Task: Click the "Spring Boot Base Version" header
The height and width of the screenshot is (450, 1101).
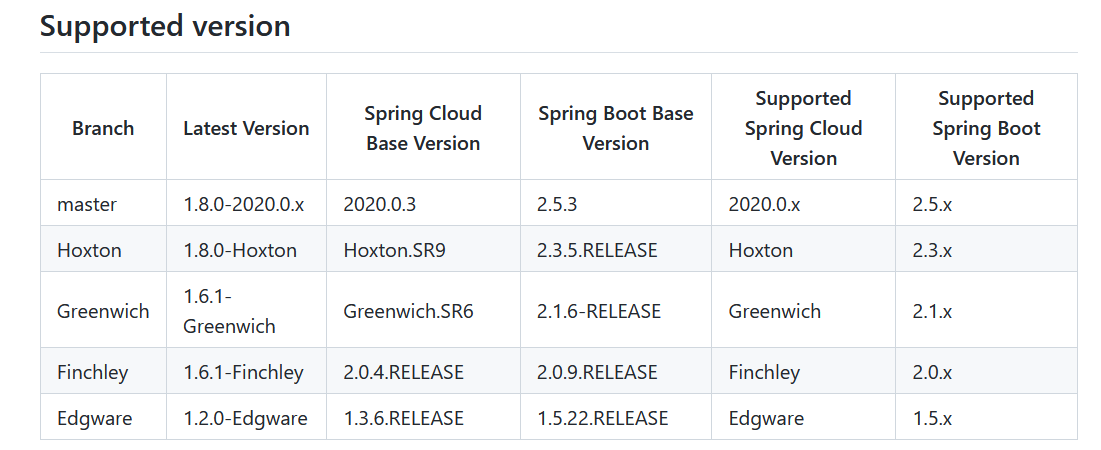Action: coord(615,128)
